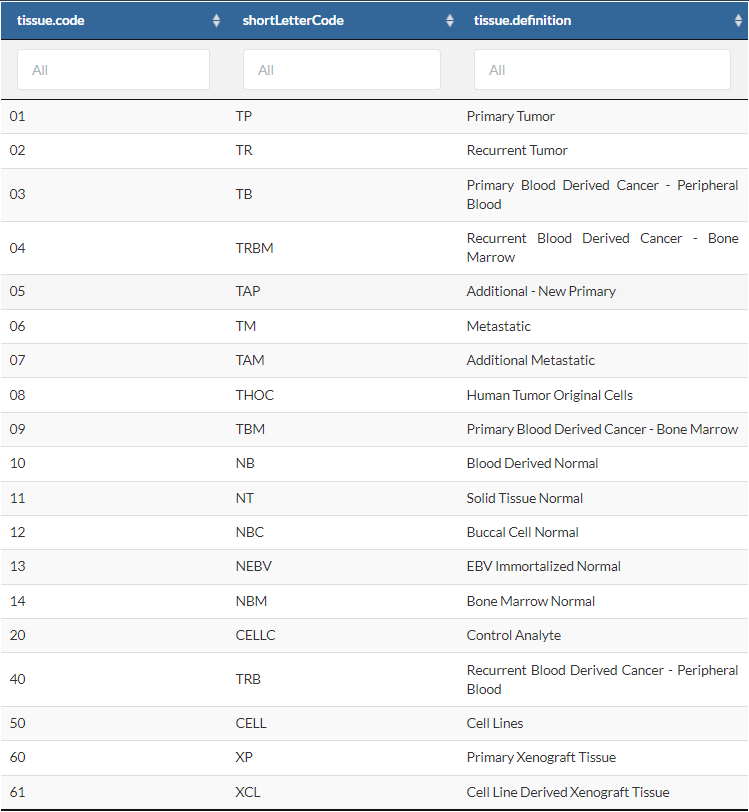Select EBV Immortalized Normal definition

(x=543, y=567)
